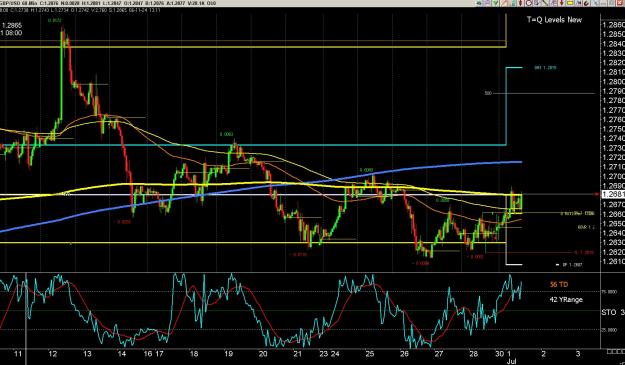Screen dimensions: 625x365
Task: Click the red up-down arrows icon
Action: tap(521, 3)
